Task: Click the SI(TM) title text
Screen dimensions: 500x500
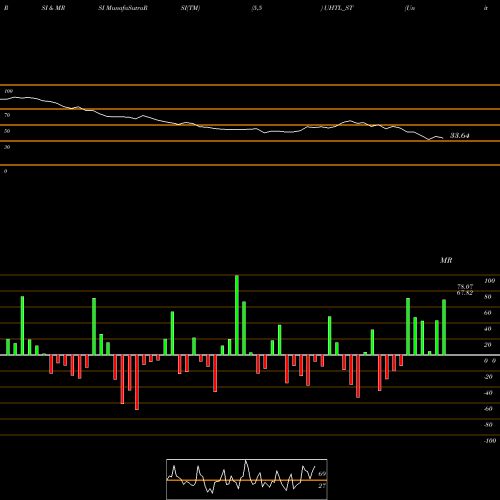Action: click(190, 8)
